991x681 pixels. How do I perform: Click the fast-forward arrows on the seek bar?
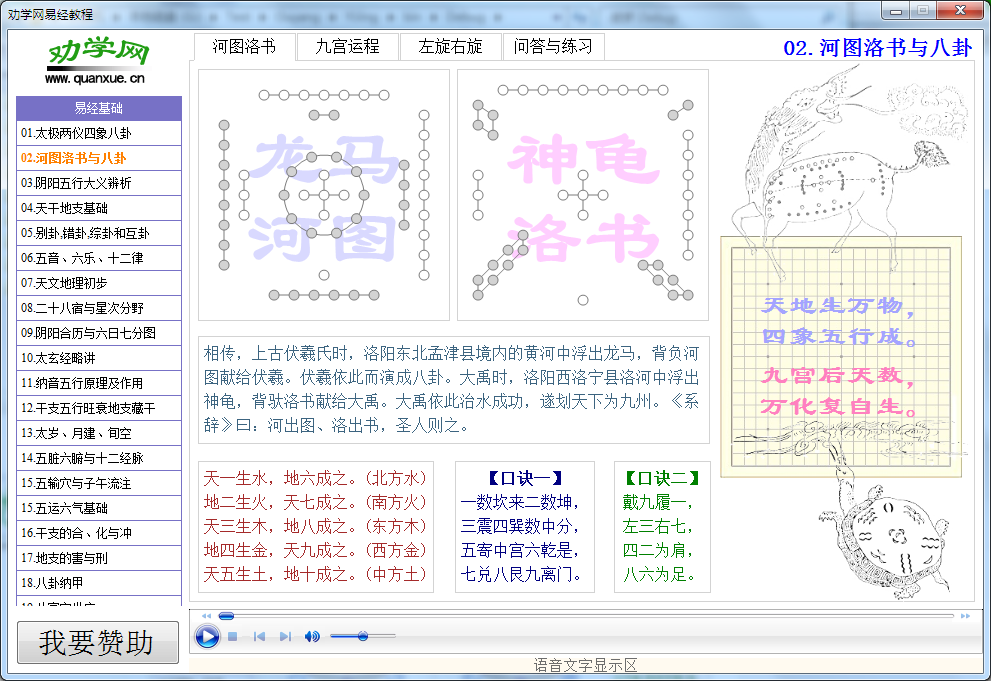coord(965,616)
